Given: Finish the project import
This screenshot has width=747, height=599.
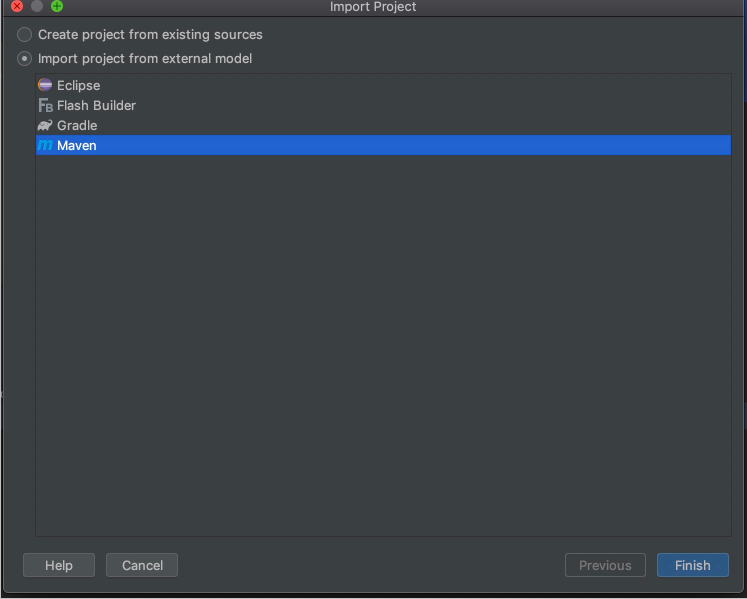Looking at the screenshot, I should pos(693,565).
